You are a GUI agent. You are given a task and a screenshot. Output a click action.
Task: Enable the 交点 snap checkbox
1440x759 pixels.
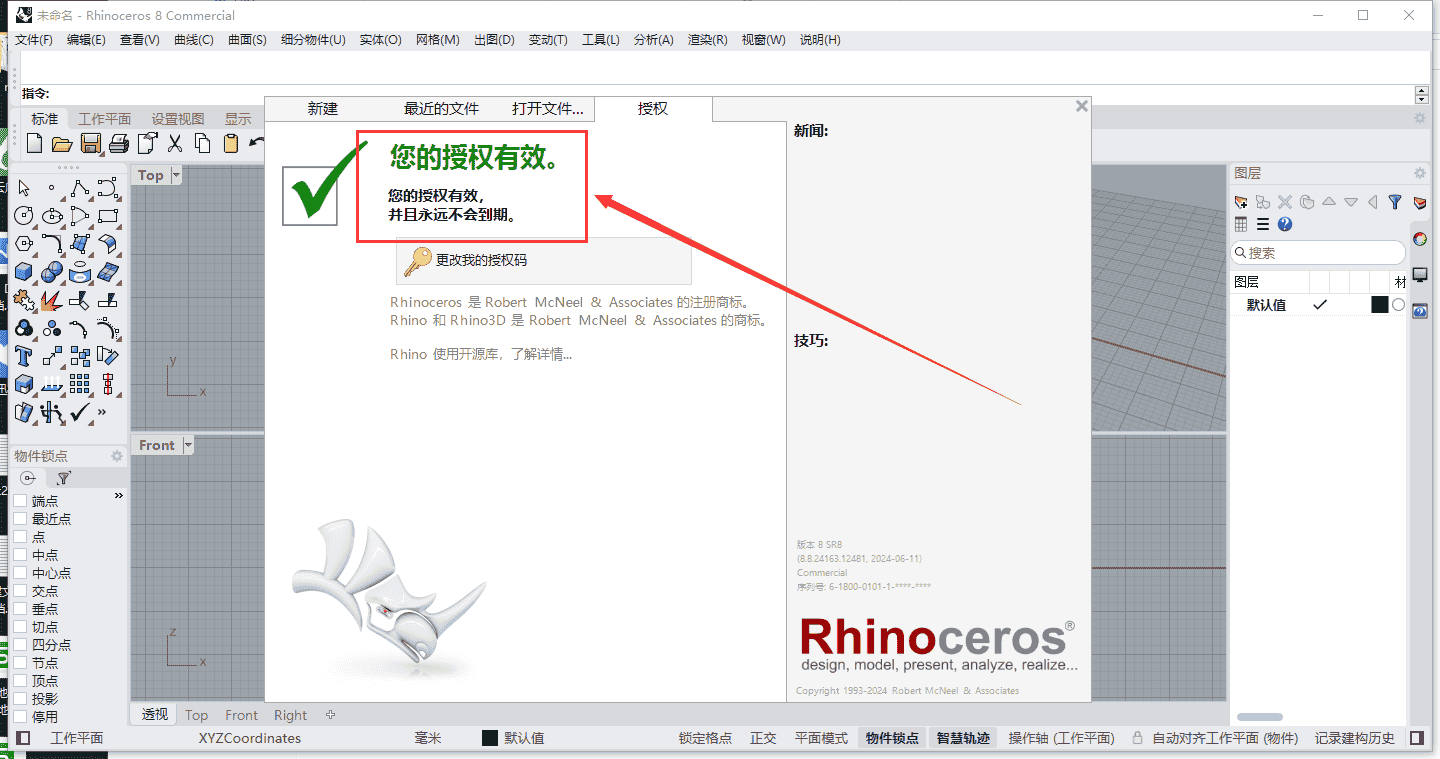(x=20, y=591)
